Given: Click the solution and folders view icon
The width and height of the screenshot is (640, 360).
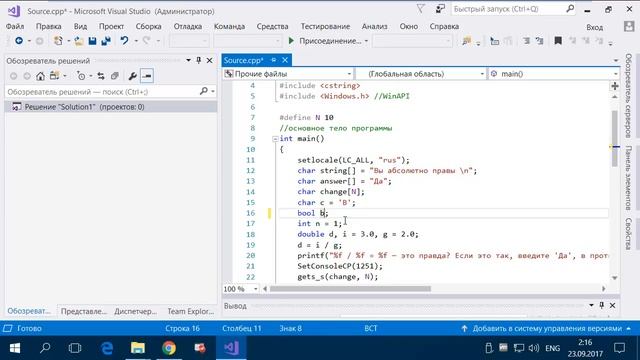Looking at the screenshot, I should click(x=54, y=76).
